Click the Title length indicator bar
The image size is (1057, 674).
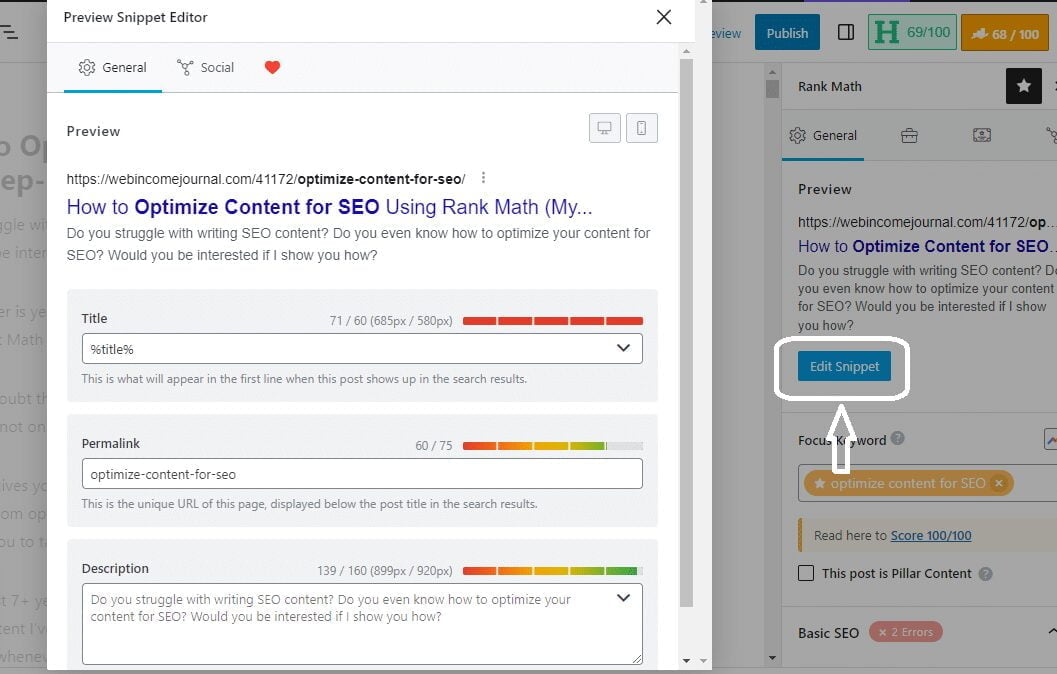pos(553,321)
